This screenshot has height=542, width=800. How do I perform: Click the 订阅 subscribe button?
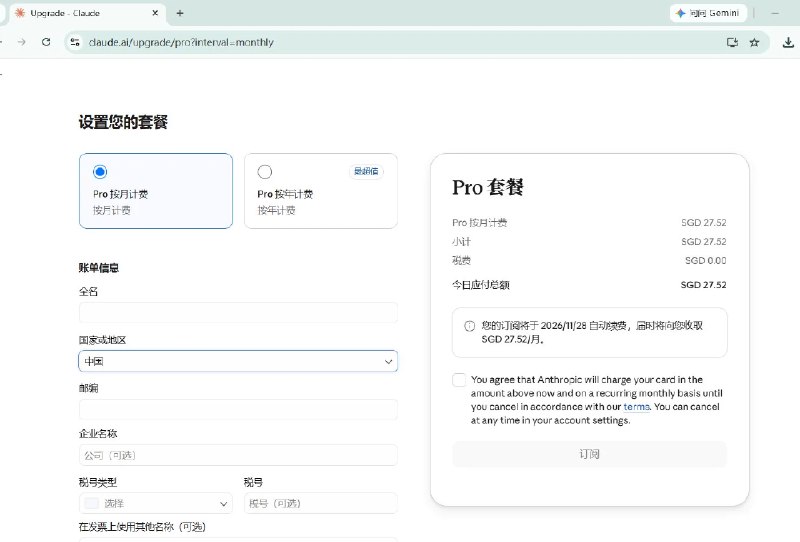click(589, 454)
